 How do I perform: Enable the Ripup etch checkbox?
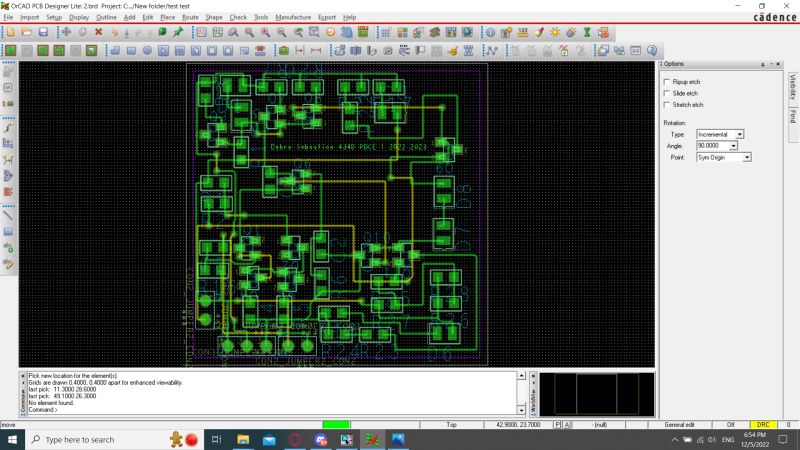click(x=666, y=82)
